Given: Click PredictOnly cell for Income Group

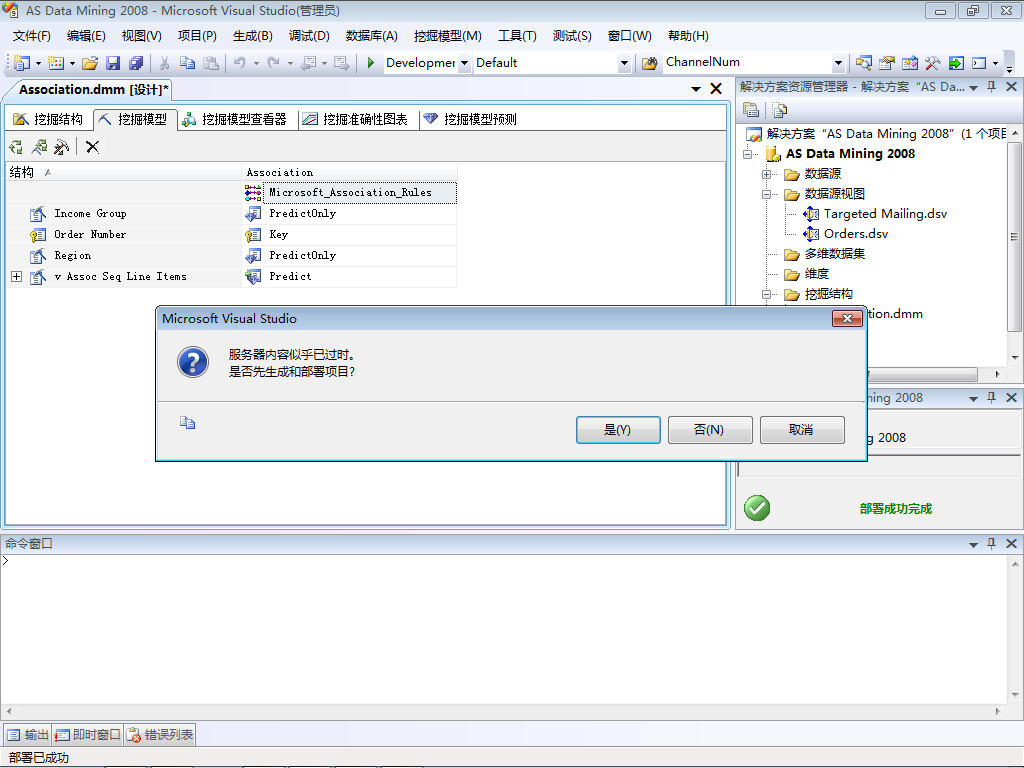Looking at the screenshot, I should pos(349,214).
